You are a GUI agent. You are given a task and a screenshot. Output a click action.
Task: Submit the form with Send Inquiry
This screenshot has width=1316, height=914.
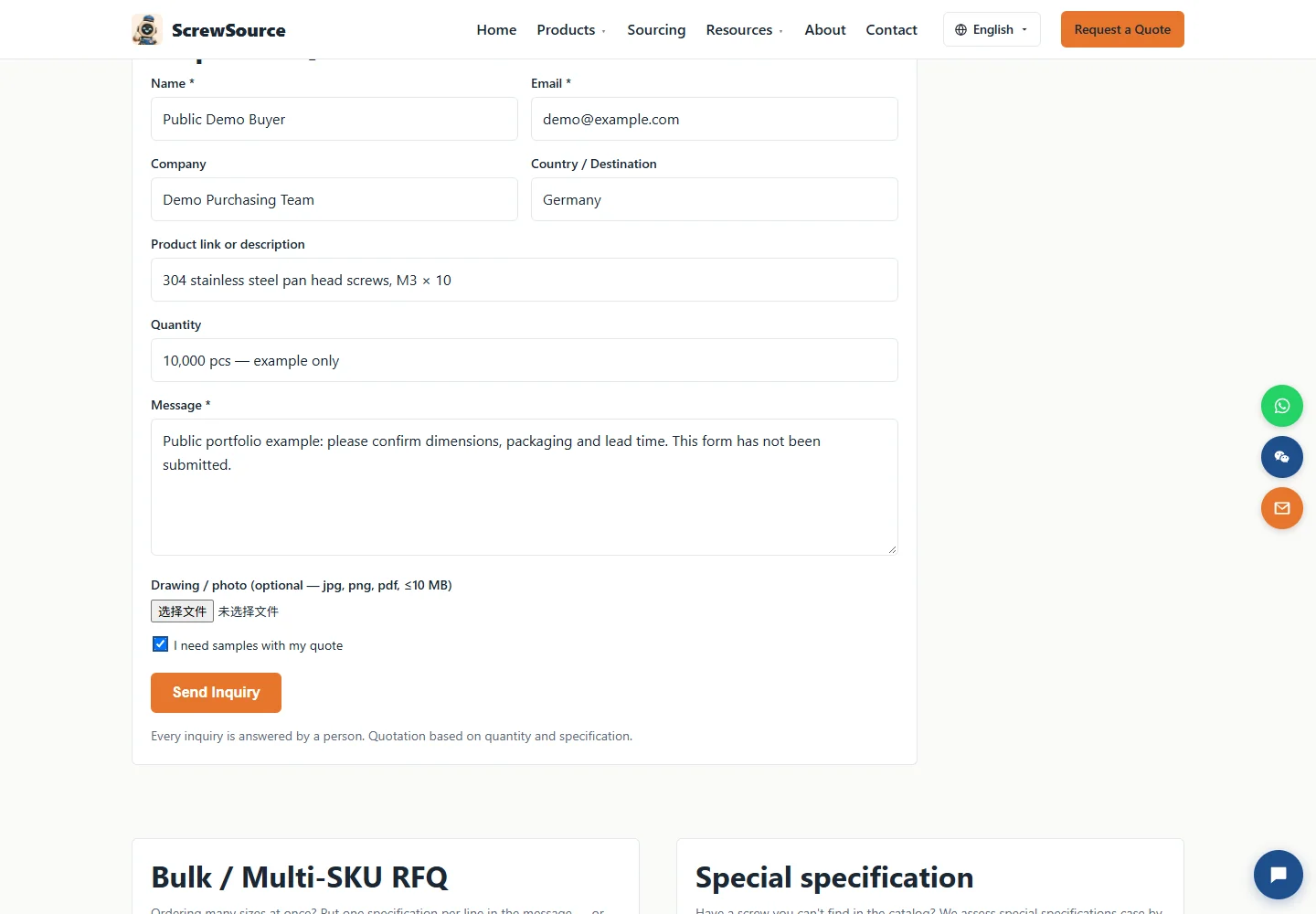pos(216,693)
